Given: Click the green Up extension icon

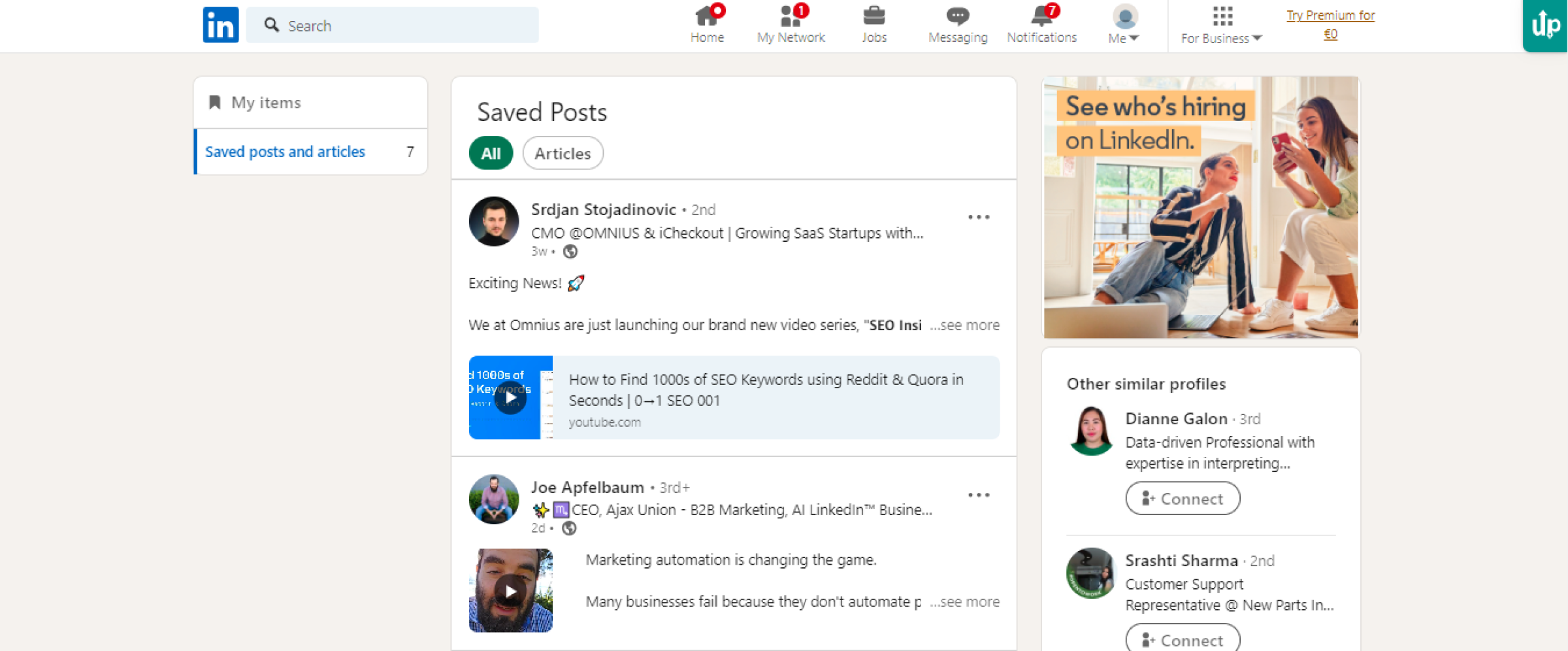Looking at the screenshot, I should (x=1545, y=25).
